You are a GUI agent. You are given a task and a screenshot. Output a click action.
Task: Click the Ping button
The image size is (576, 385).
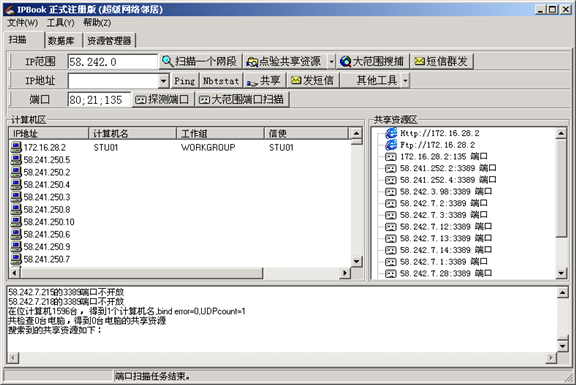(x=185, y=80)
